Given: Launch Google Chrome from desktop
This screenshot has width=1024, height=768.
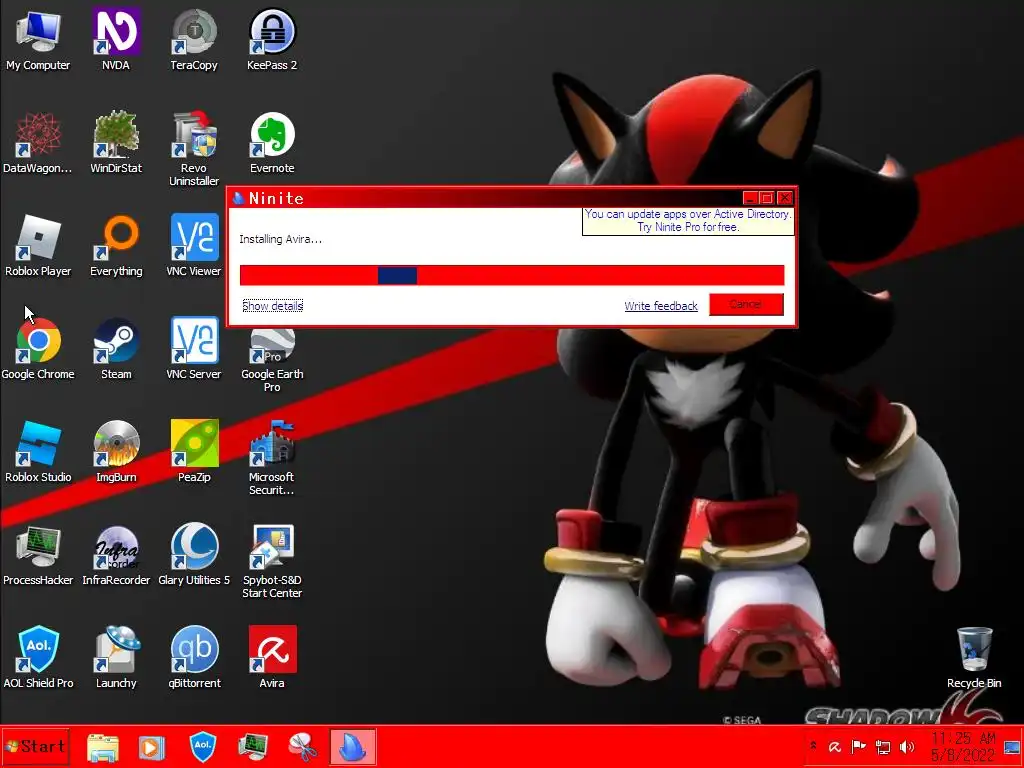Looking at the screenshot, I should [38, 349].
